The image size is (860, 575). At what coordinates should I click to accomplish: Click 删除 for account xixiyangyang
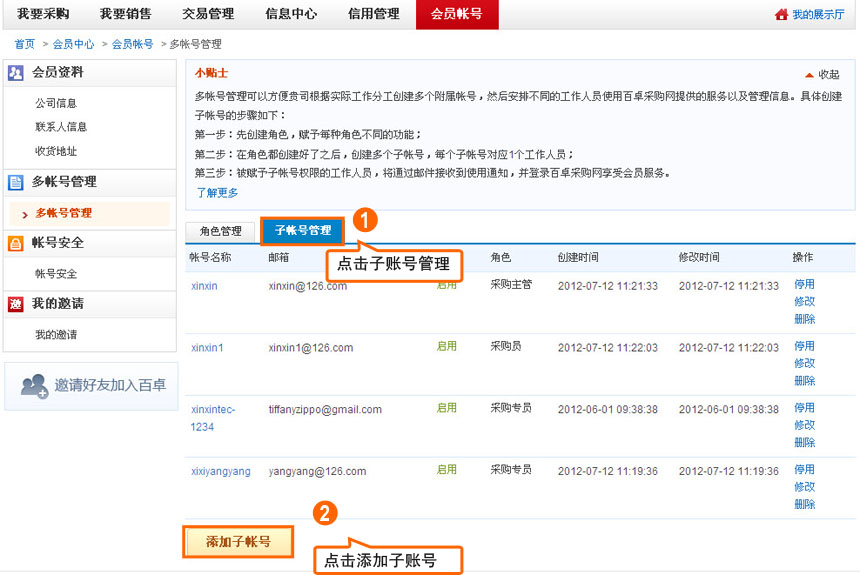point(804,505)
